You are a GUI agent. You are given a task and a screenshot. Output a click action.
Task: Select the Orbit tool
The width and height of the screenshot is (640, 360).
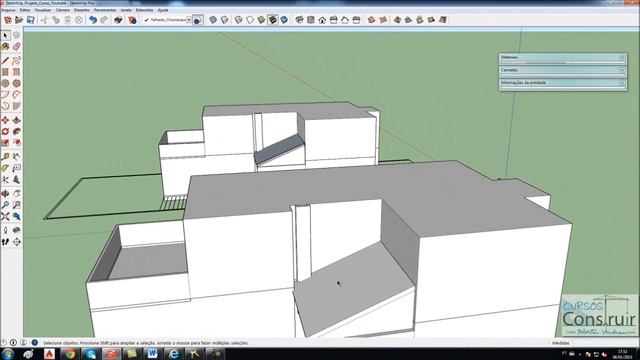point(5,193)
